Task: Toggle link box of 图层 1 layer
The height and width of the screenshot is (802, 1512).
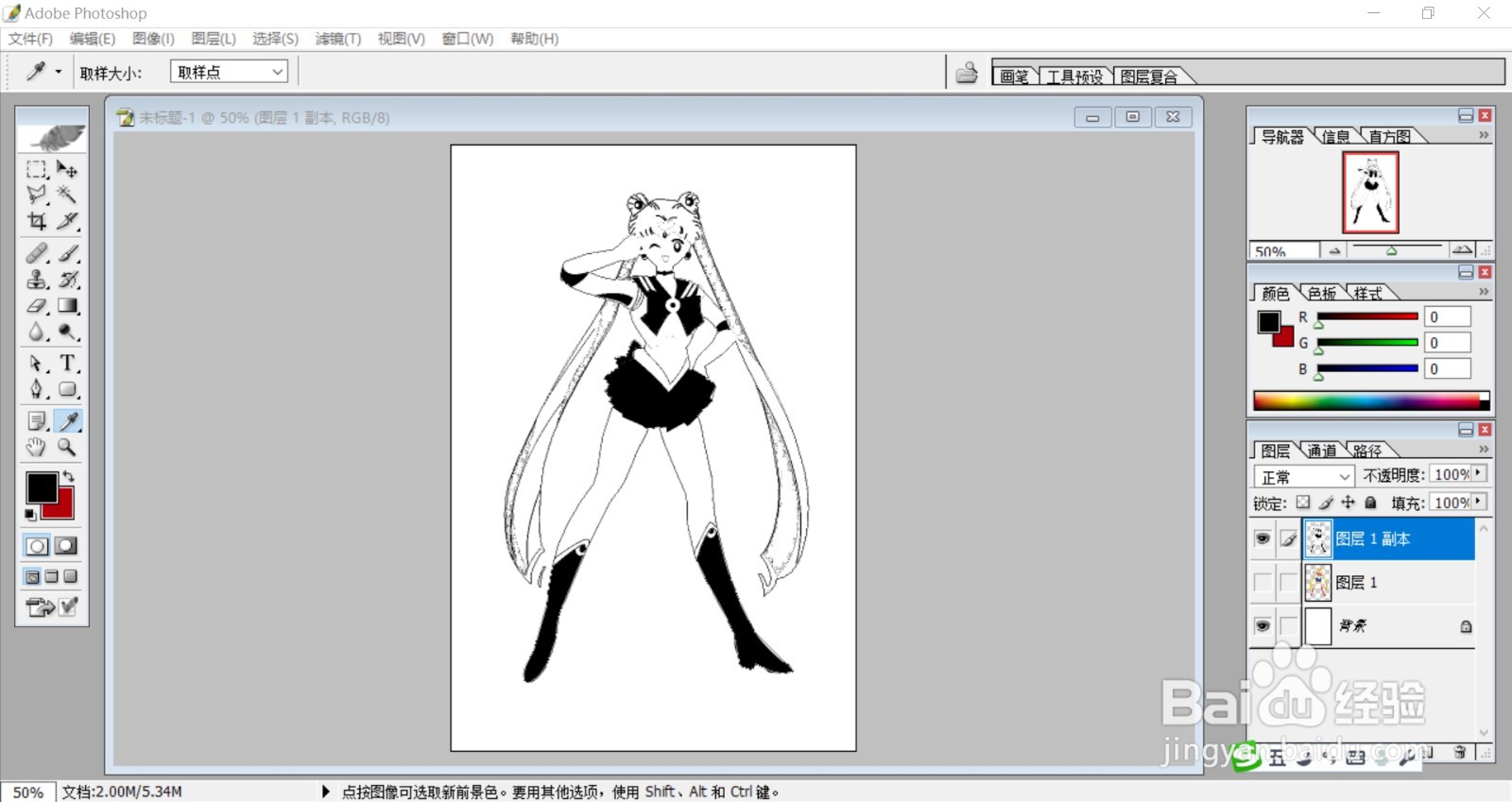Action: coord(1288,582)
